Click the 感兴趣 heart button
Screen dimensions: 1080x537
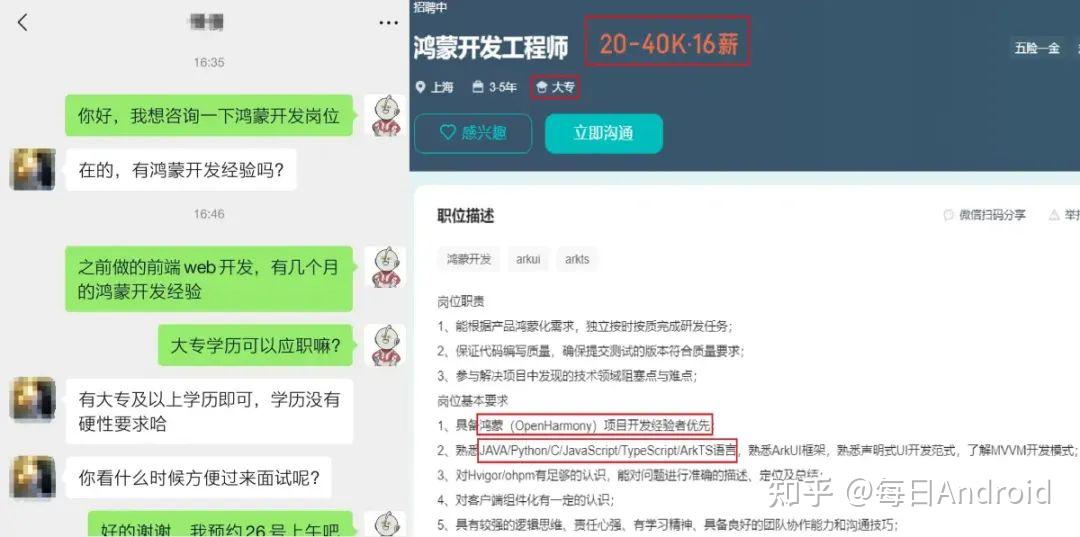pos(472,133)
